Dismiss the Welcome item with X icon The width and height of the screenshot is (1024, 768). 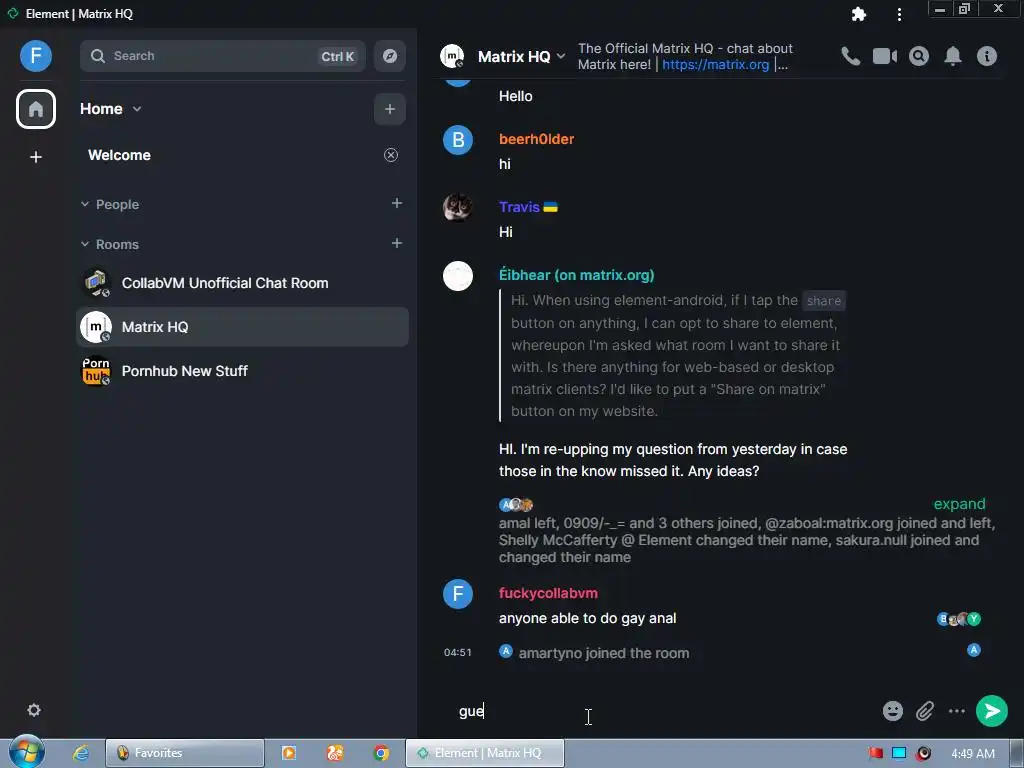[391, 155]
